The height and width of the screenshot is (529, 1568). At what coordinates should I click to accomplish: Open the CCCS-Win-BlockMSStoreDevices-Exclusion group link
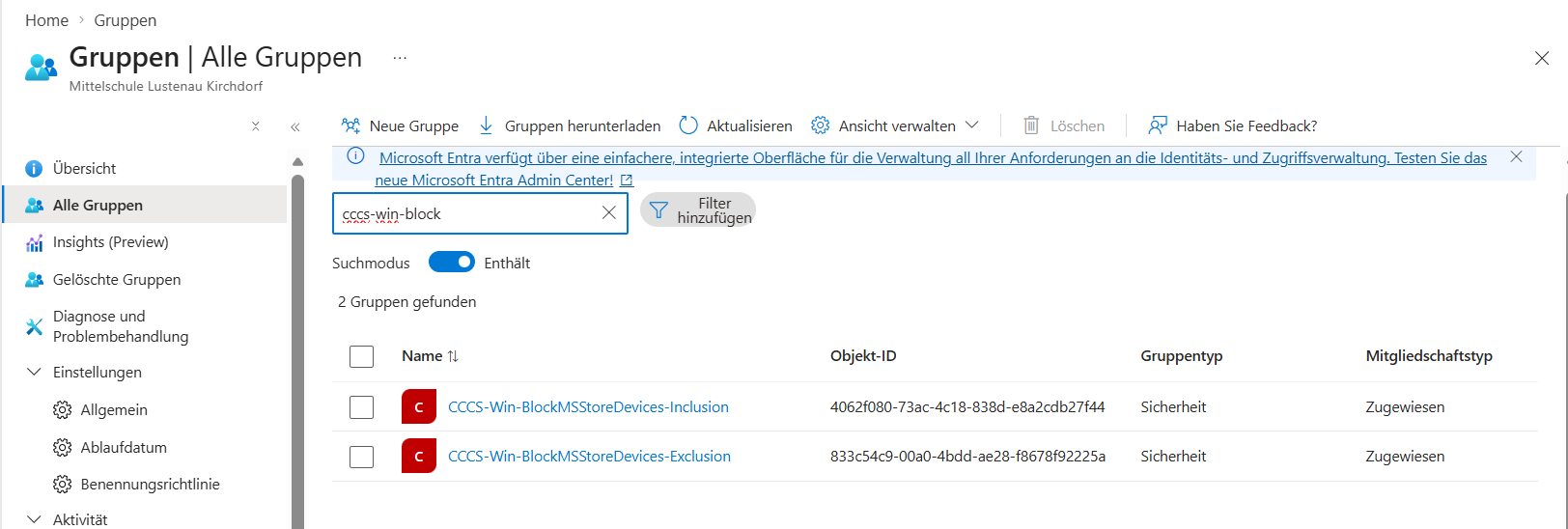coord(589,457)
